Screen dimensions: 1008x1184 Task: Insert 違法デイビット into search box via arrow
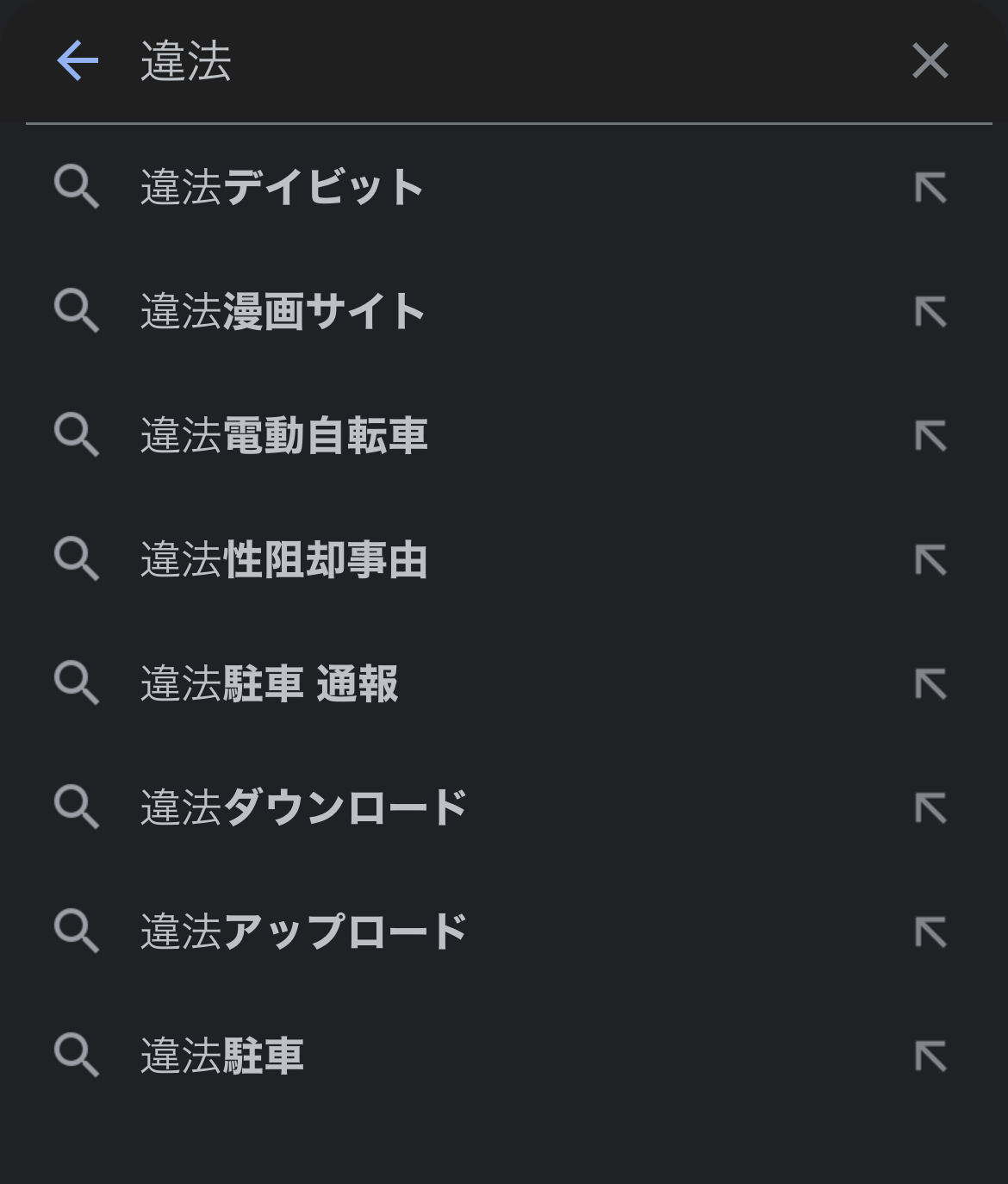(930, 188)
